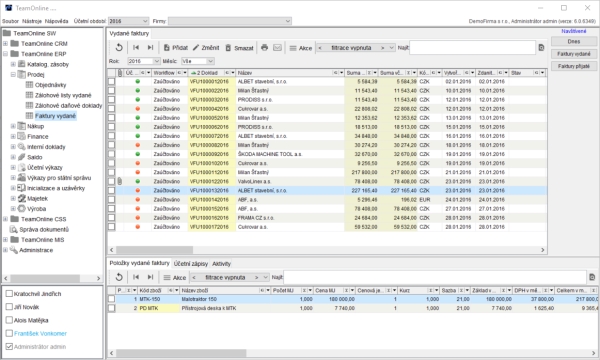Screen dimensions: 600x360
Task: Select Vydané faktury tab
Action: pyautogui.click(x=129, y=34)
